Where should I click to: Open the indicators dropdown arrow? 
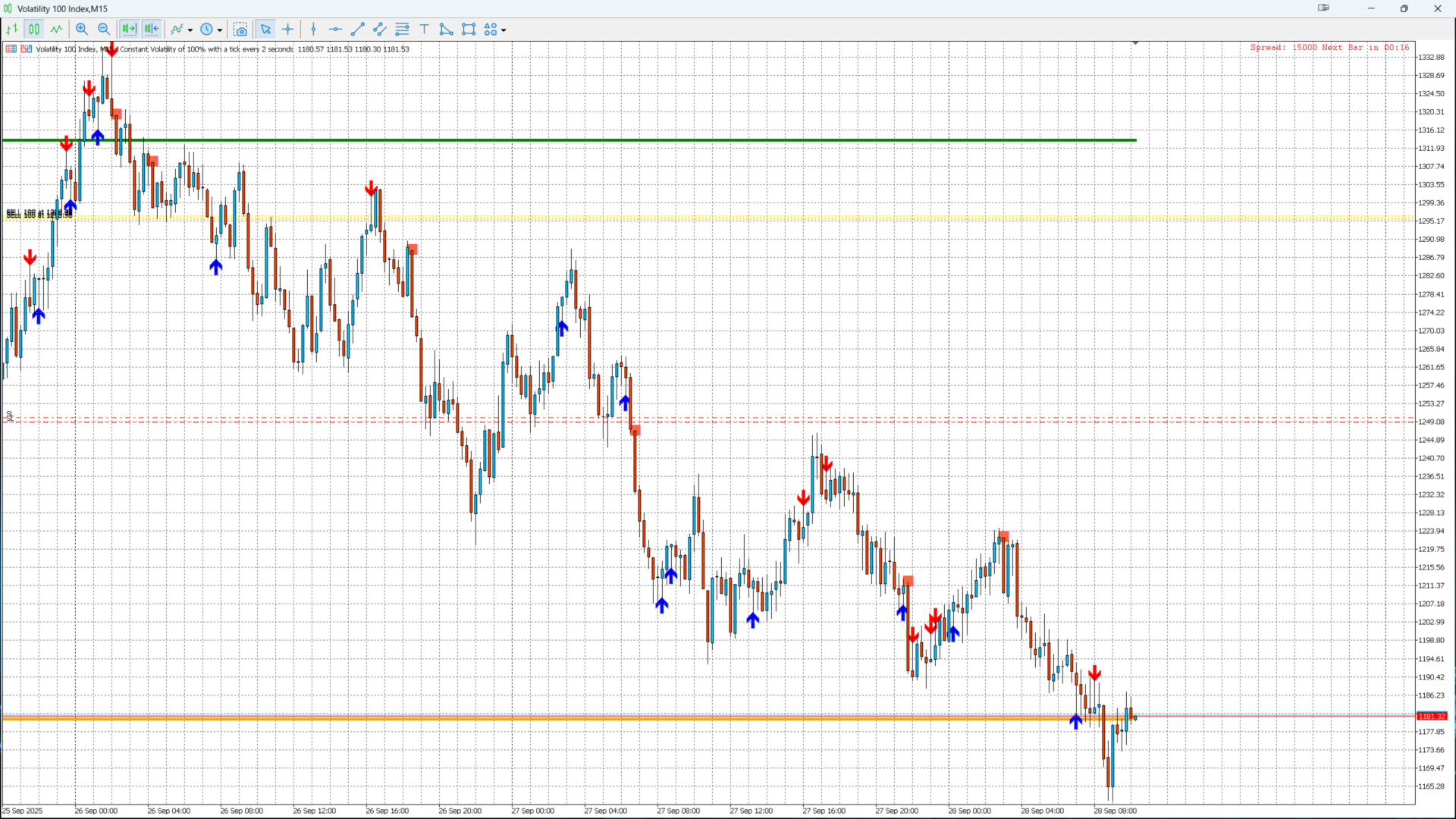pos(190,30)
